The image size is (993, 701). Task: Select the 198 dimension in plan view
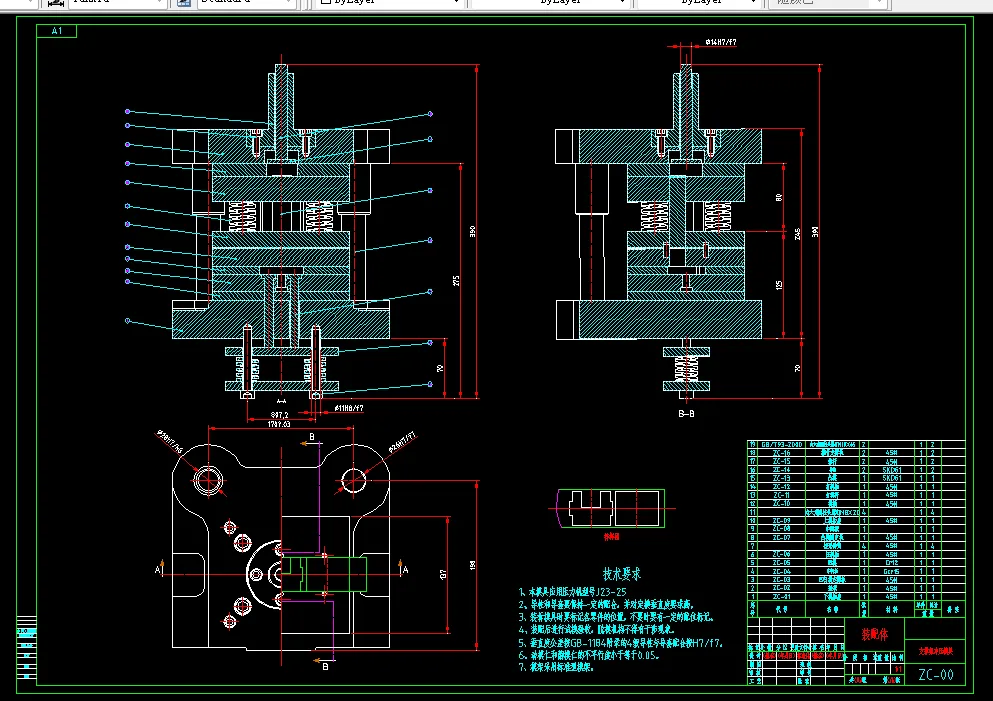(472, 565)
